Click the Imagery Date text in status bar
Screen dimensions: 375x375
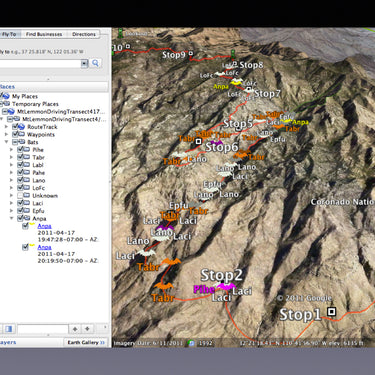coord(148,343)
